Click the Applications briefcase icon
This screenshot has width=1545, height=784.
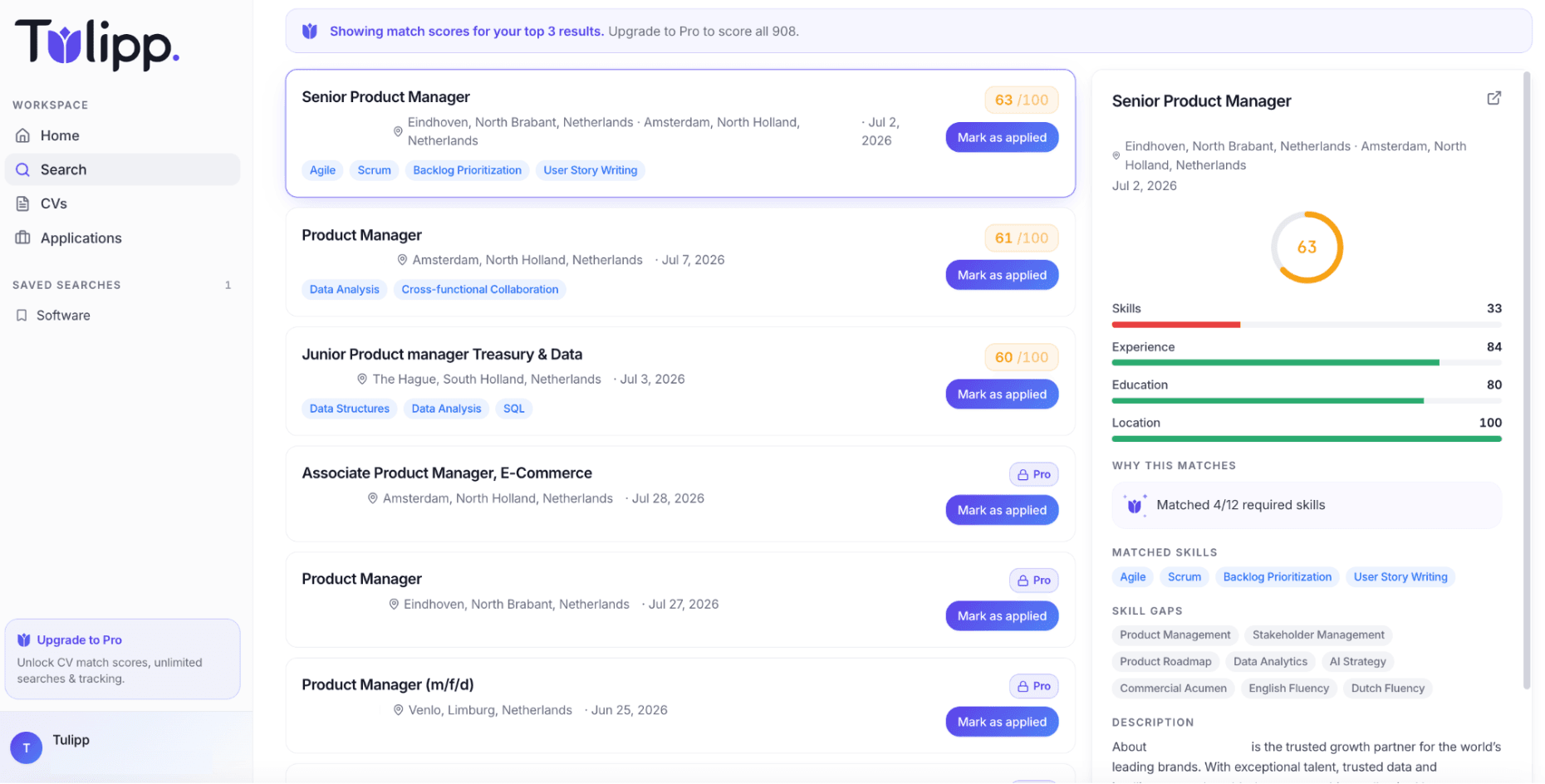coord(23,238)
